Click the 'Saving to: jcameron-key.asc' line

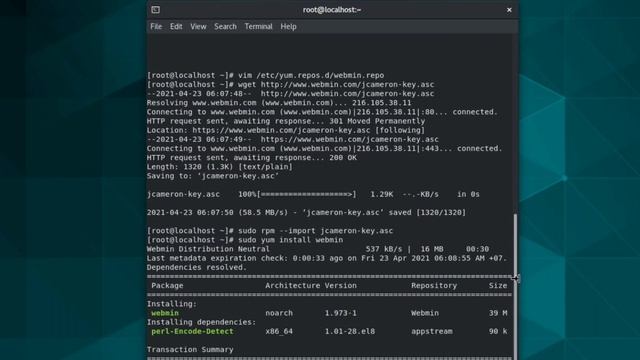(x=213, y=176)
